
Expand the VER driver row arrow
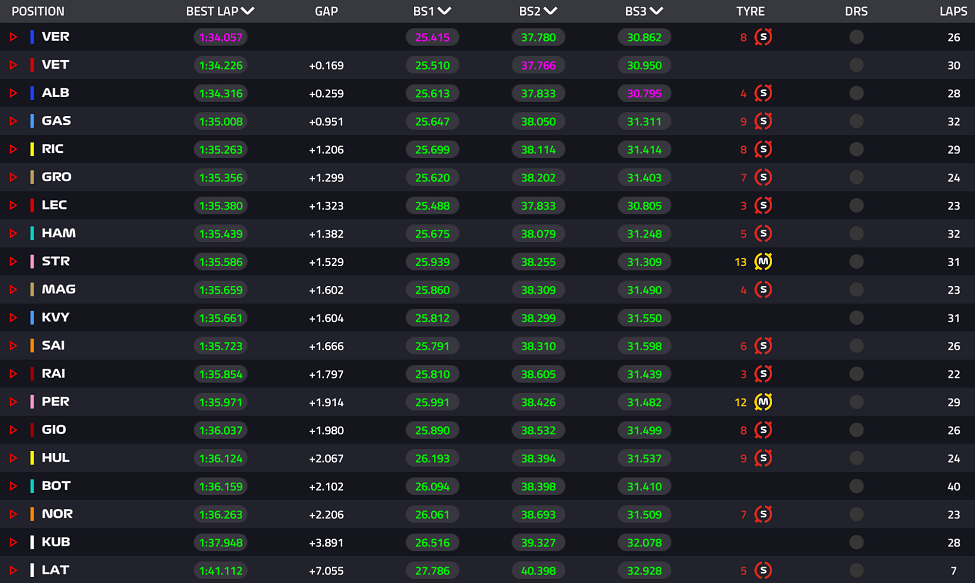click(13, 37)
